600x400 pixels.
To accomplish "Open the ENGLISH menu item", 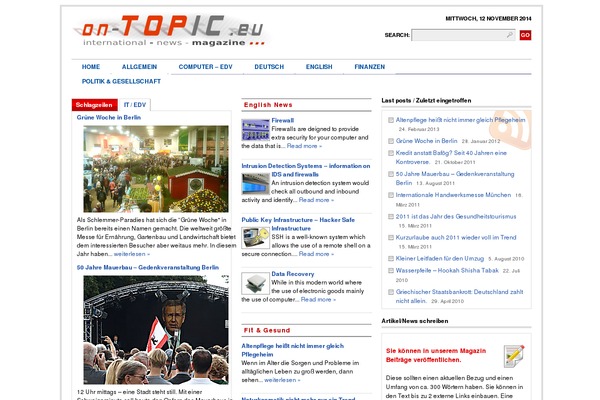I will pyautogui.click(x=319, y=67).
